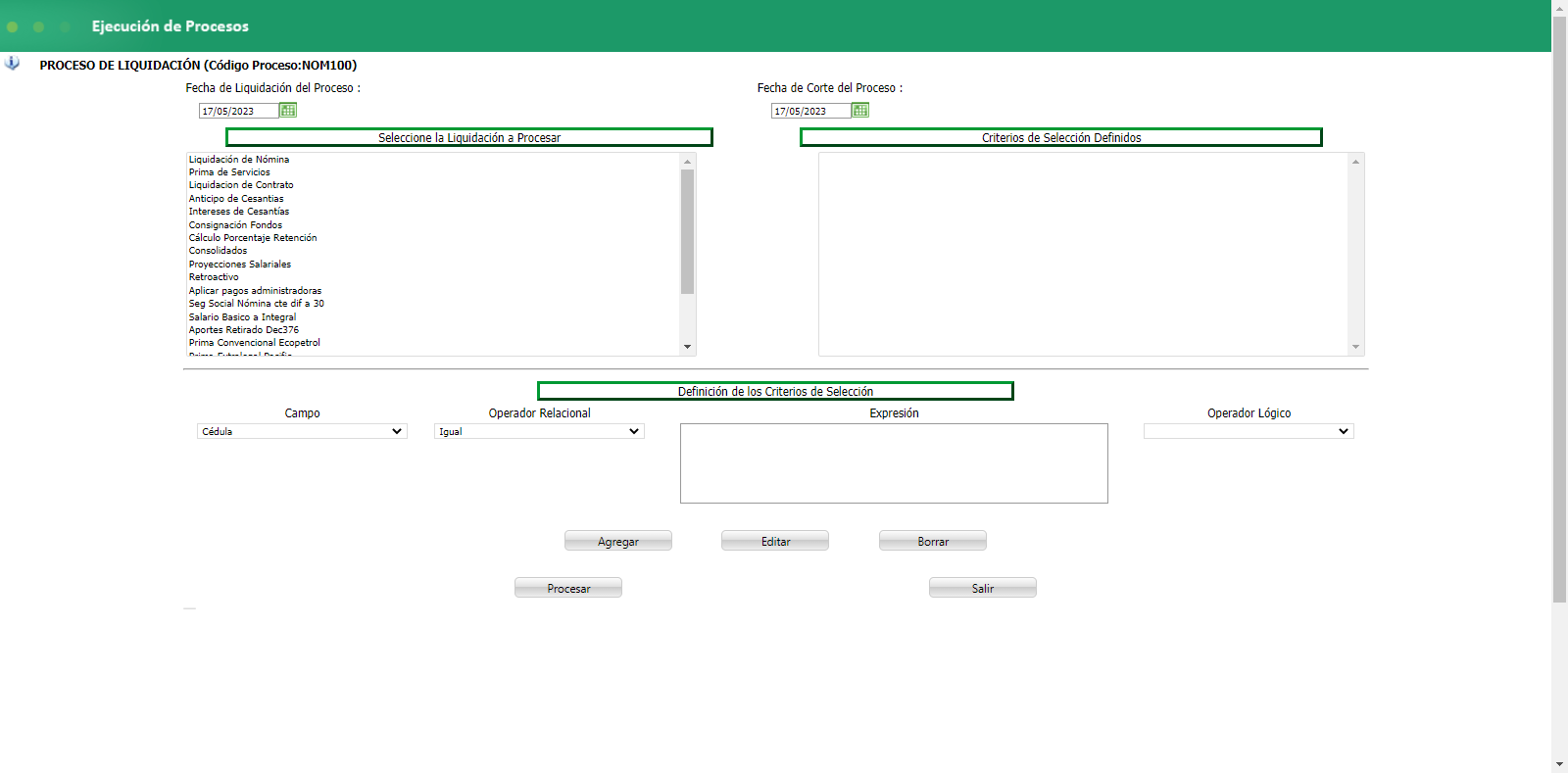Click liquidation list scroll down arrow
The height and width of the screenshot is (773, 1568).
pyautogui.click(x=687, y=347)
